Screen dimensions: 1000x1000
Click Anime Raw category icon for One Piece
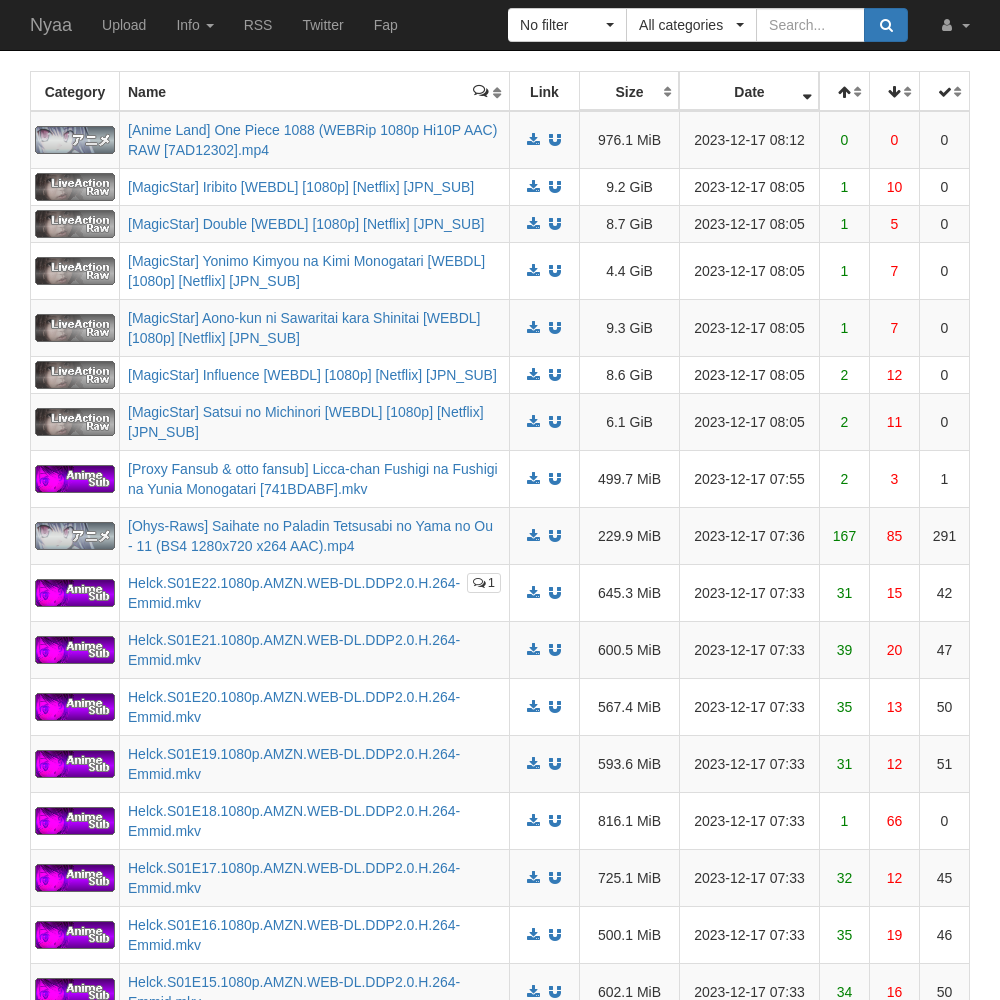pyautogui.click(x=75, y=140)
